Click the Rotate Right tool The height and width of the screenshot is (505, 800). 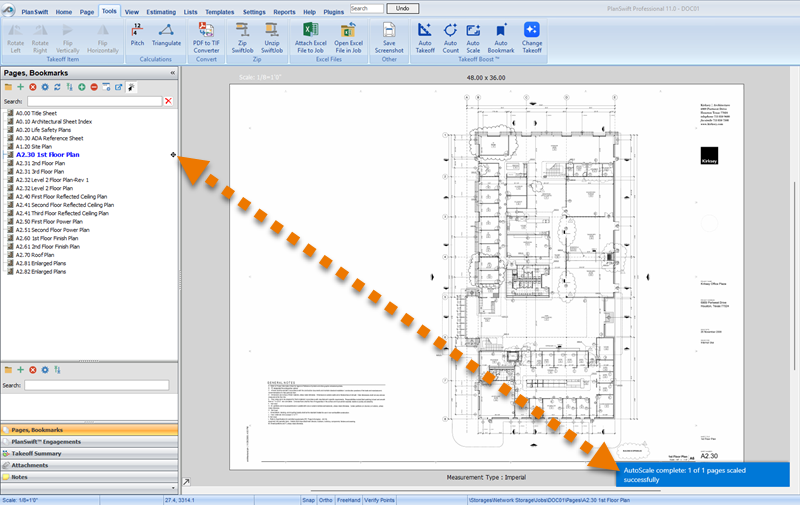pos(40,39)
